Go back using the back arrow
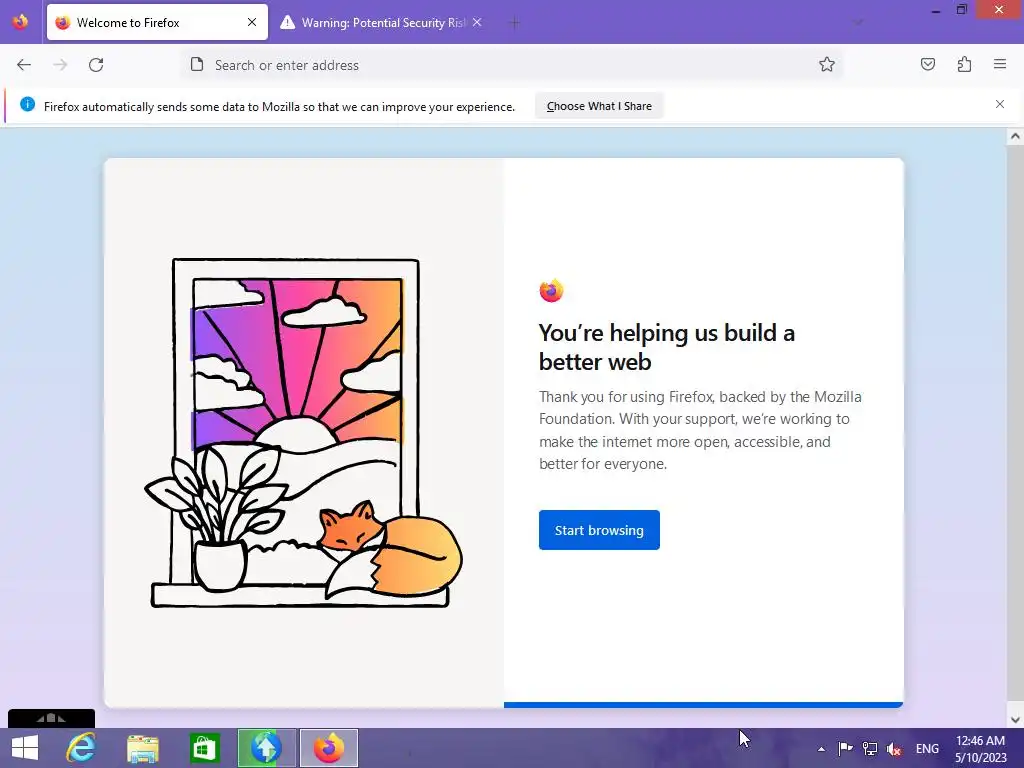The image size is (1024, 768). 24,65
